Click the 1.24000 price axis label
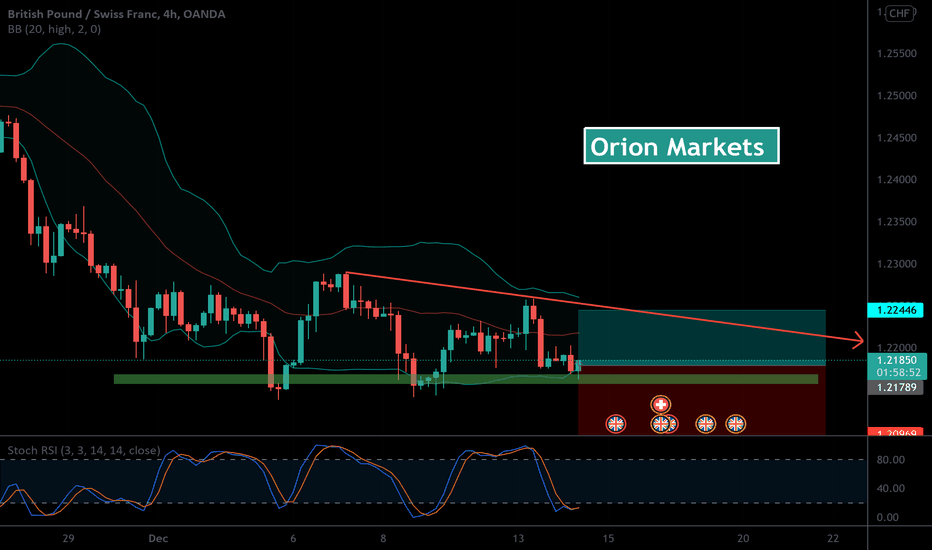The width and height of the screenshot is (932, 550). click(x=896, y=180)
